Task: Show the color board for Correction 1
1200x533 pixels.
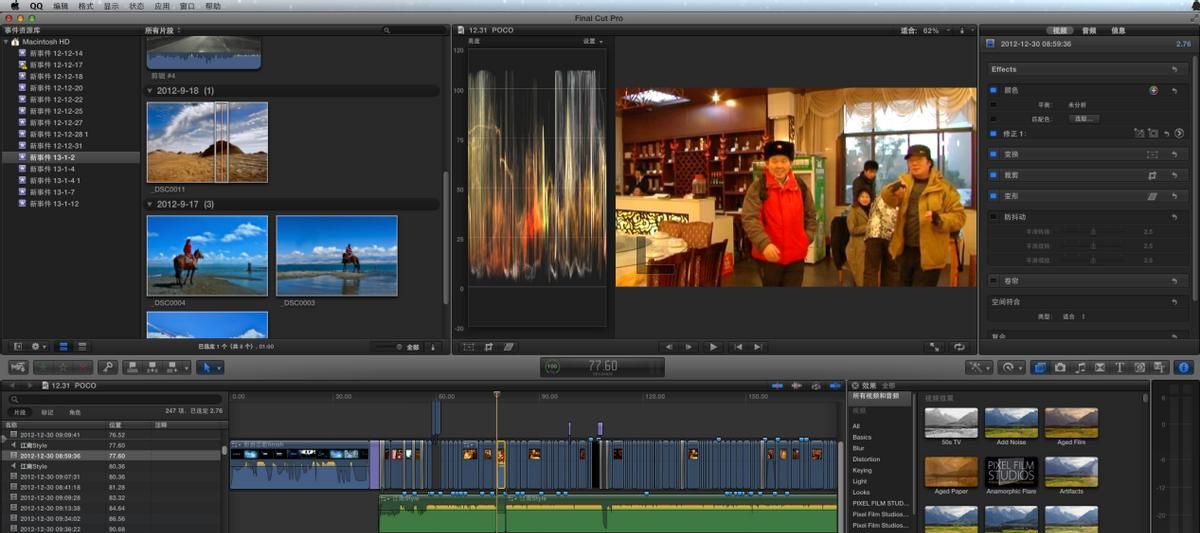Action: (1179, 133)
